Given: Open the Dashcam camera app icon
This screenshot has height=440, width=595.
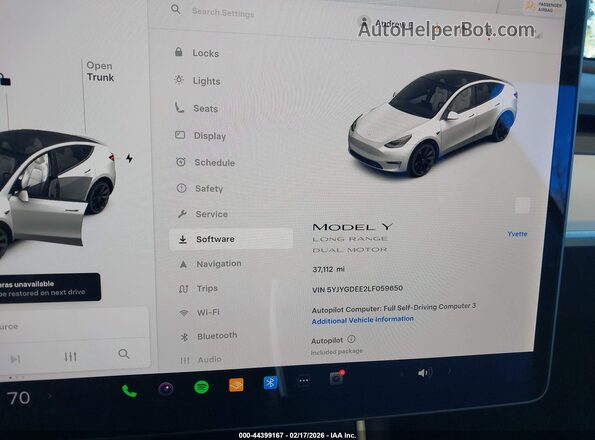Looking at the screenshot, I should click(166, 389).
